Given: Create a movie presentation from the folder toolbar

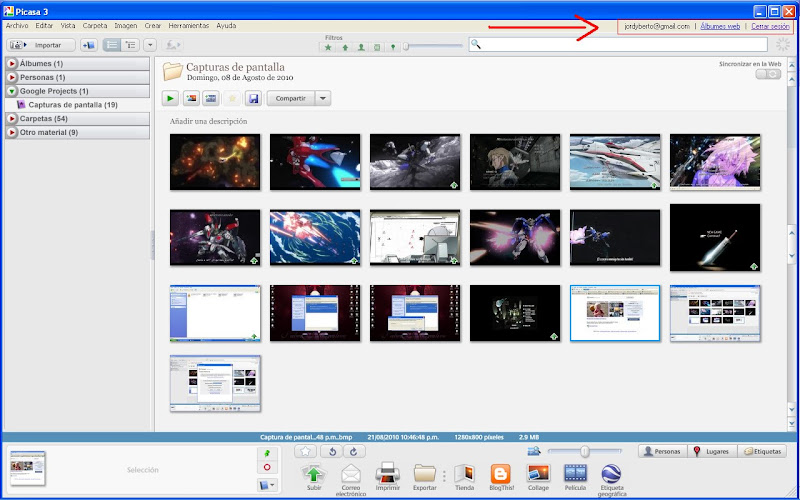Looking at the screenshot, I should [211, 98].
